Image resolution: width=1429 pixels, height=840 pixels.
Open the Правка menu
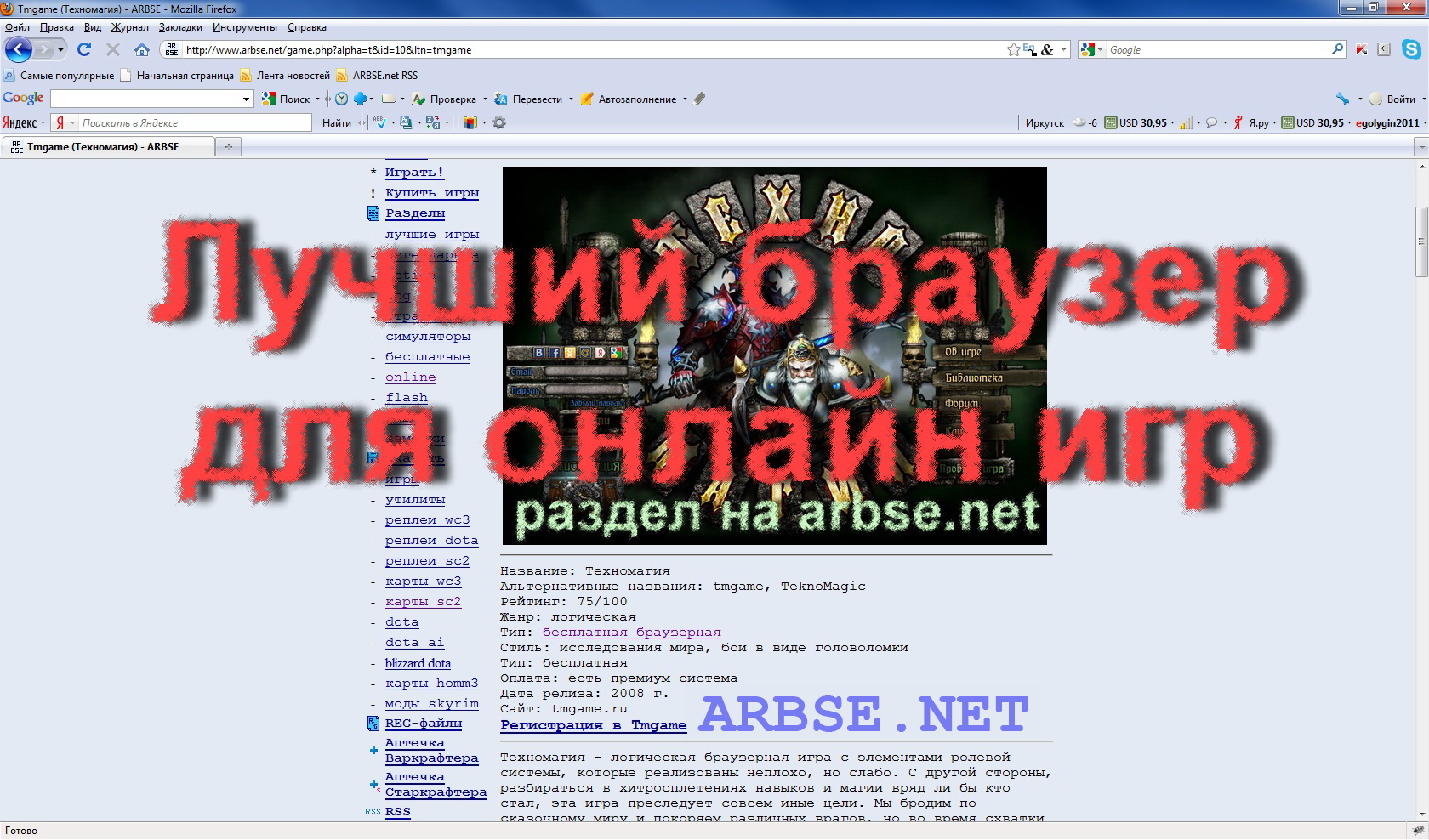click(x=56, y=27)
